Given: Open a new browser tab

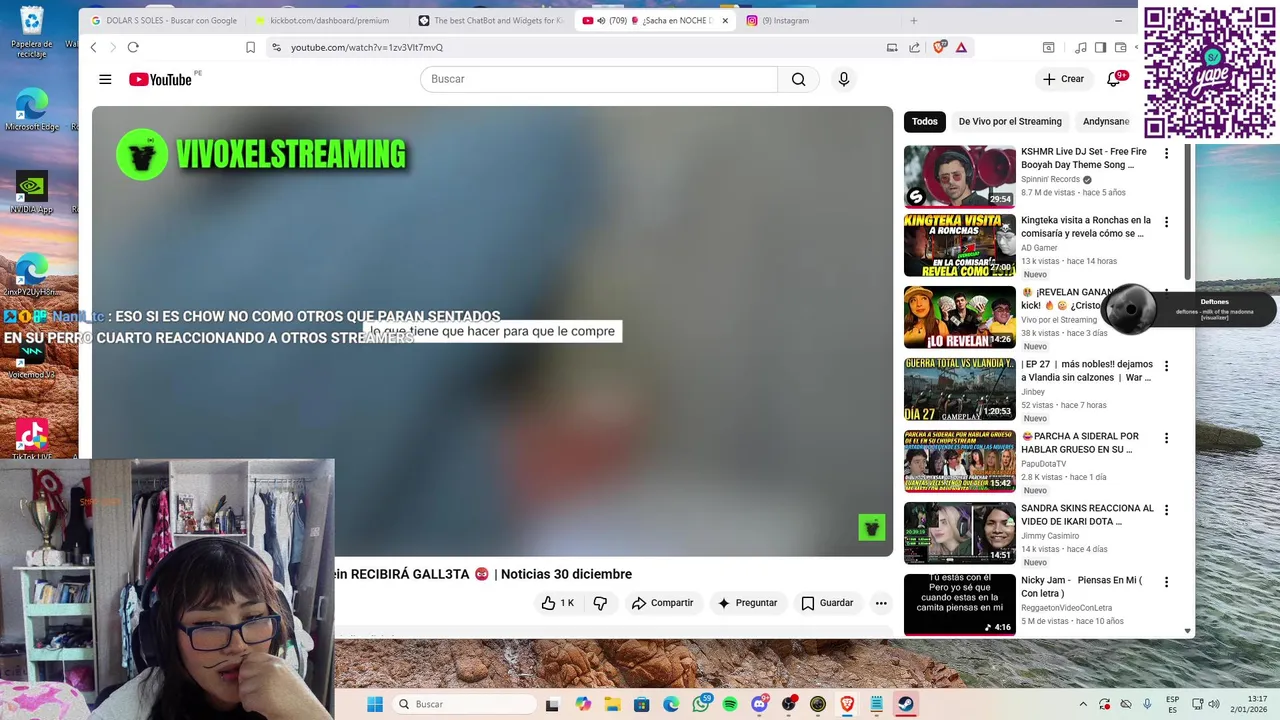Looking at the screenshot, I should (x=913, y=20).
